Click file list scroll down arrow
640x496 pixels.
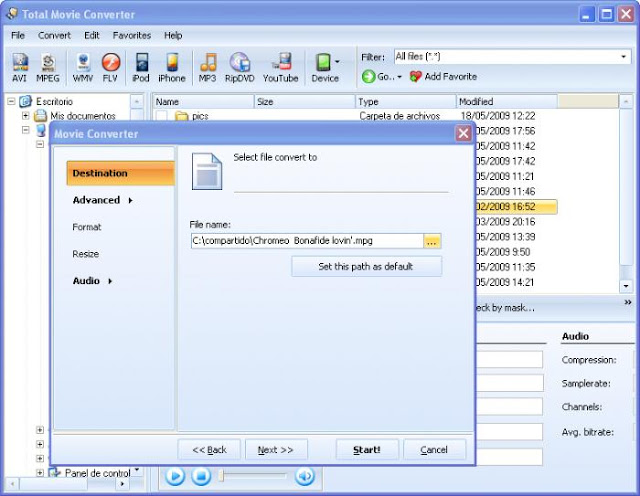point(626,286)
